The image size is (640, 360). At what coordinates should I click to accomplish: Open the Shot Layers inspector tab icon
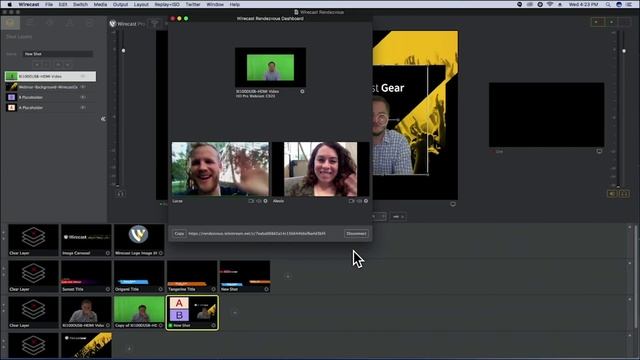10,23
